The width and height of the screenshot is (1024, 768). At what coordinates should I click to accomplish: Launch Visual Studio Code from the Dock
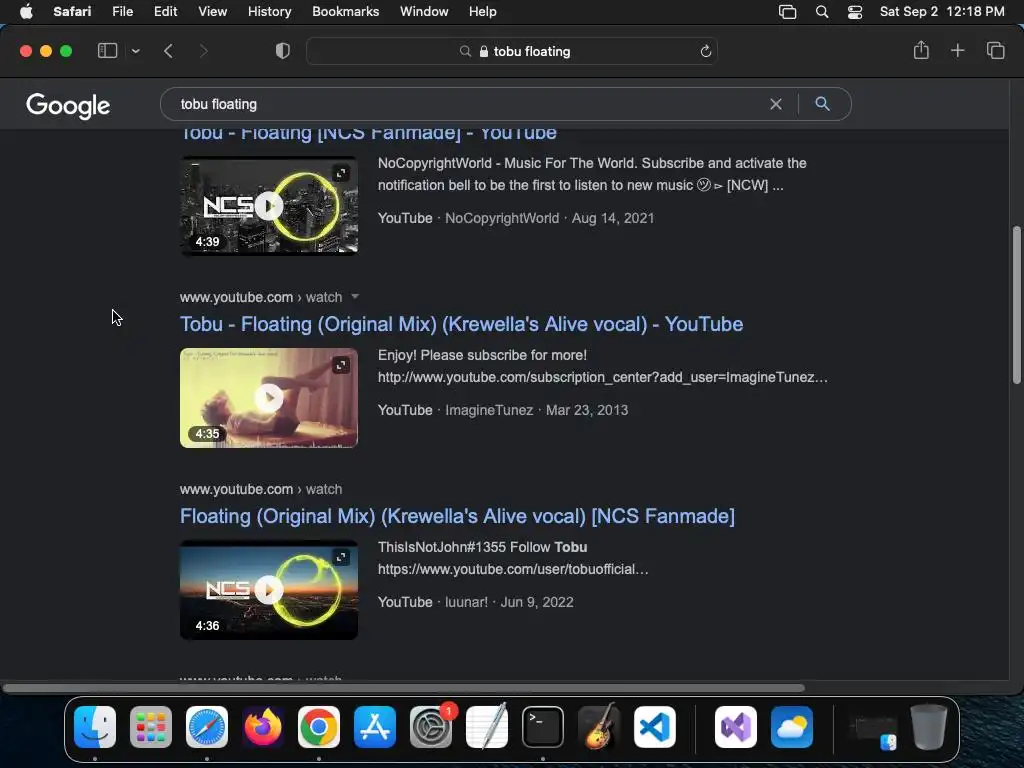click(655, 727)
